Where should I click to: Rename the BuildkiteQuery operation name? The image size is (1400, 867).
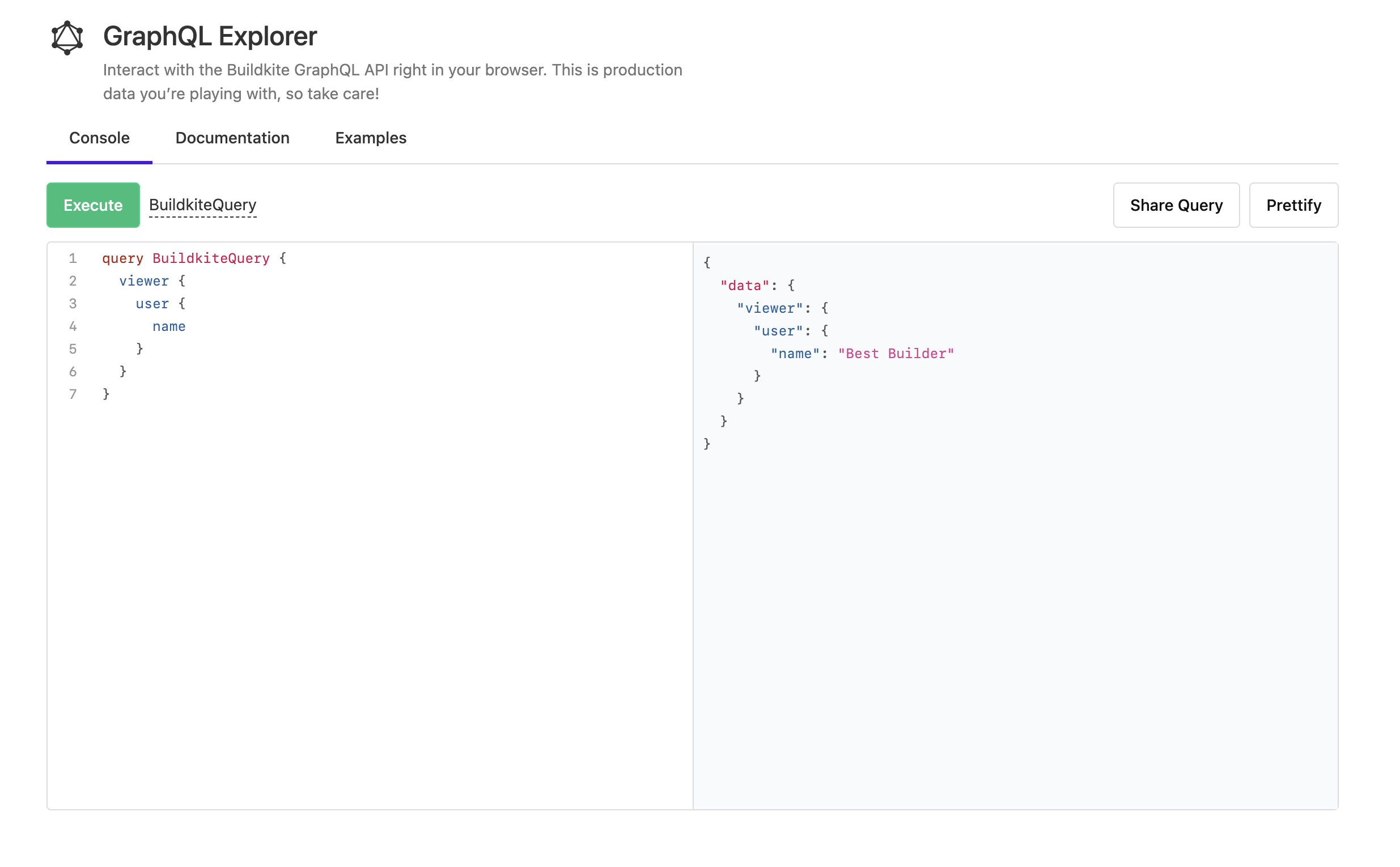click(x=202, y=205)
